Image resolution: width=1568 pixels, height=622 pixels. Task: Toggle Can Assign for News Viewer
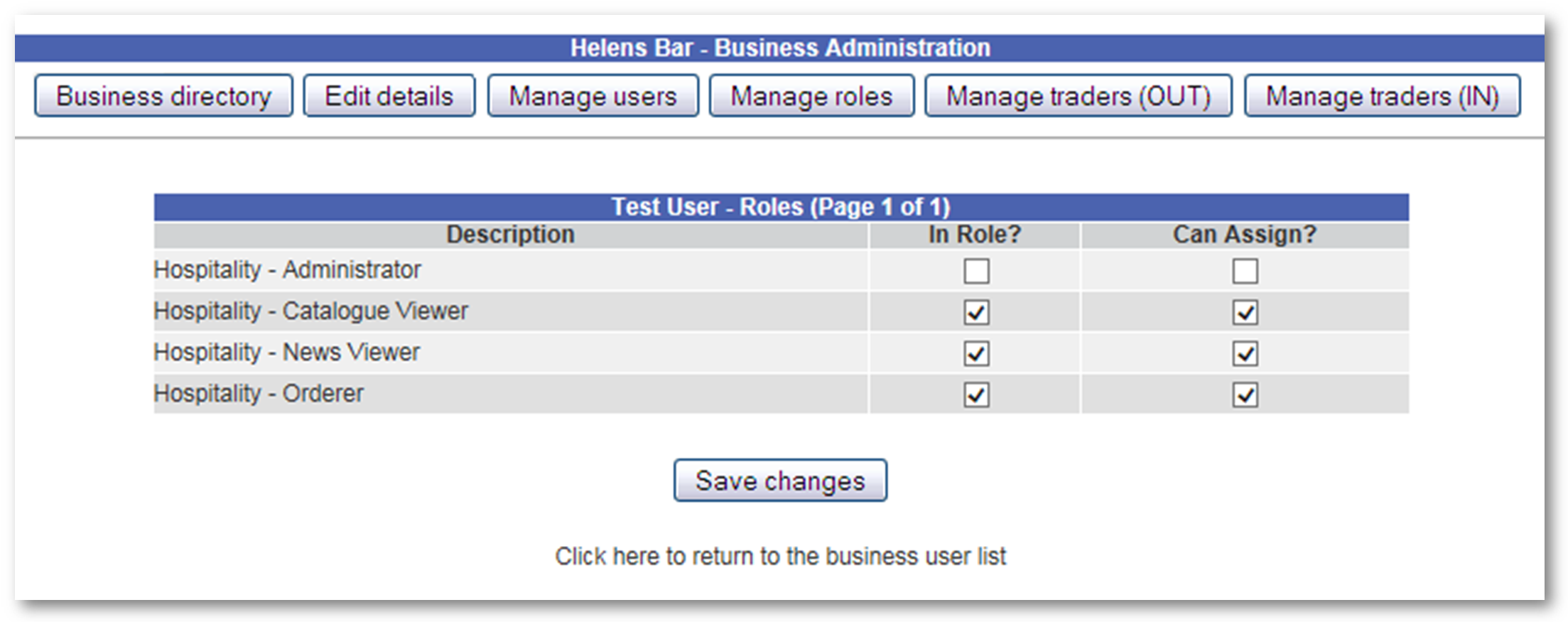[x=1245, y=353]
